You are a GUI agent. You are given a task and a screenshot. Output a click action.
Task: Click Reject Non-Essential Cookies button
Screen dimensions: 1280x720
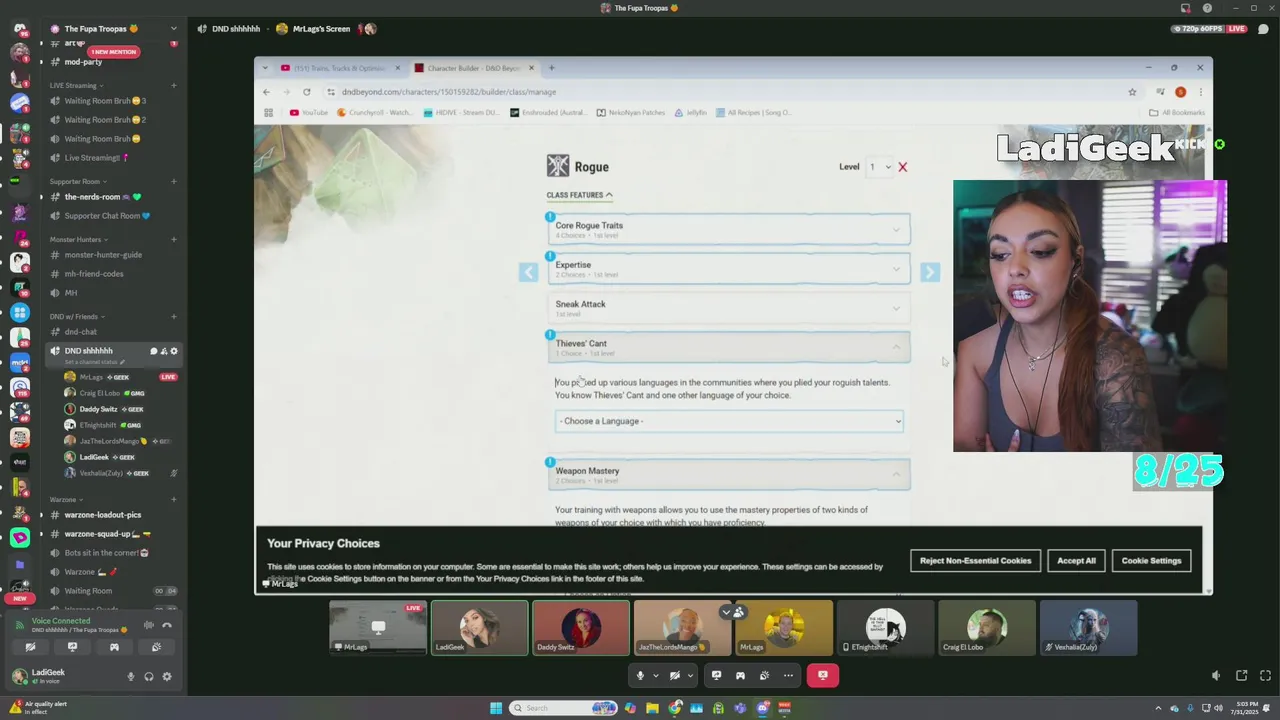975,561
